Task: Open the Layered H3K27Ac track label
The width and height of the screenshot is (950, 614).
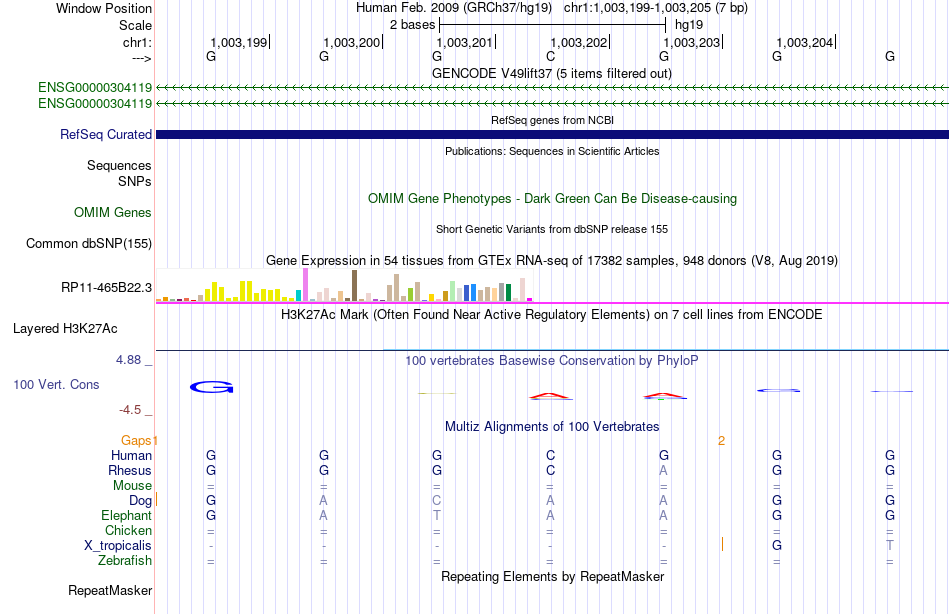Action: pyautogui.click(x=65, y=329)
